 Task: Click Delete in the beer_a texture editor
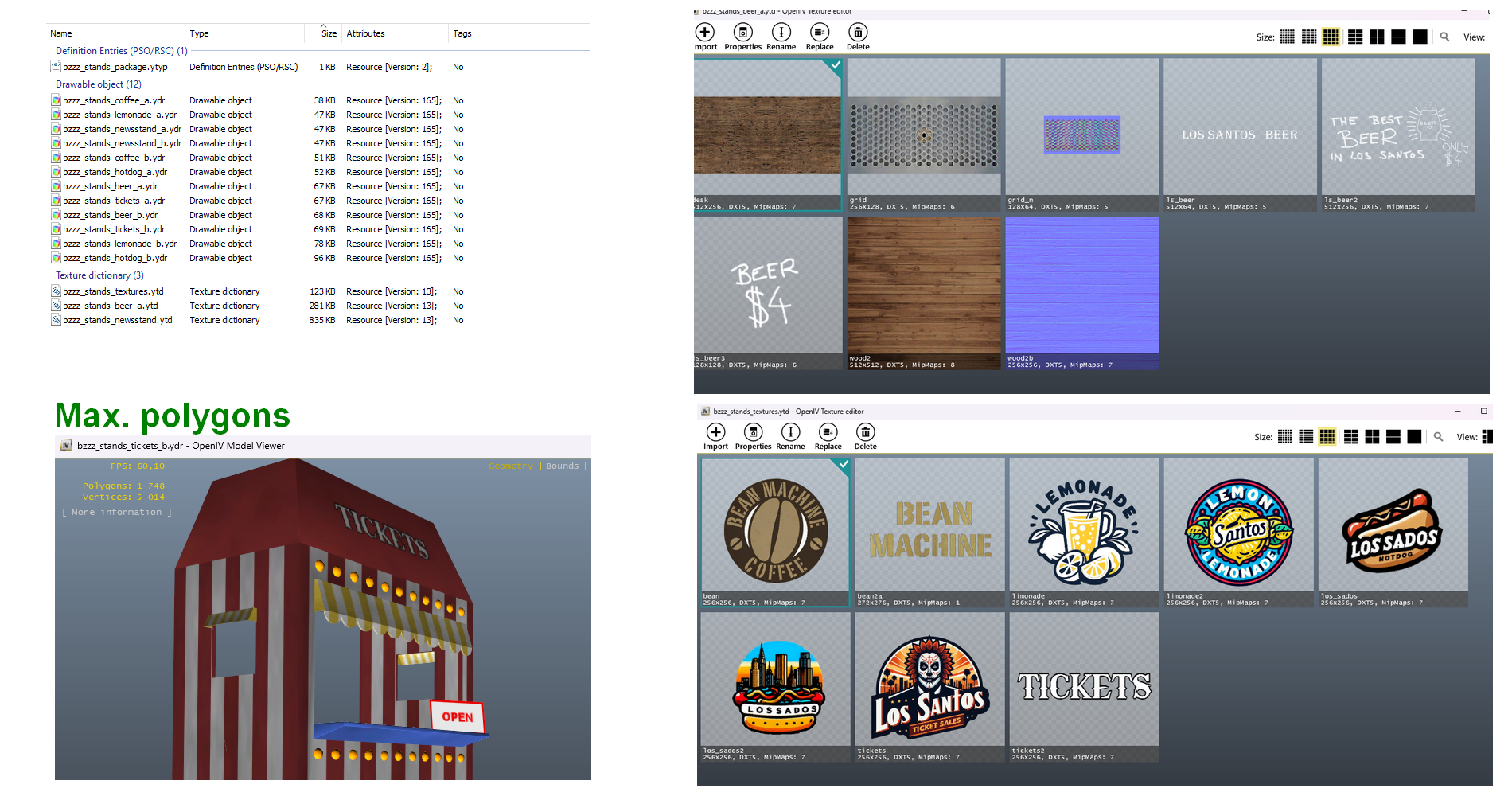(858, 37)
